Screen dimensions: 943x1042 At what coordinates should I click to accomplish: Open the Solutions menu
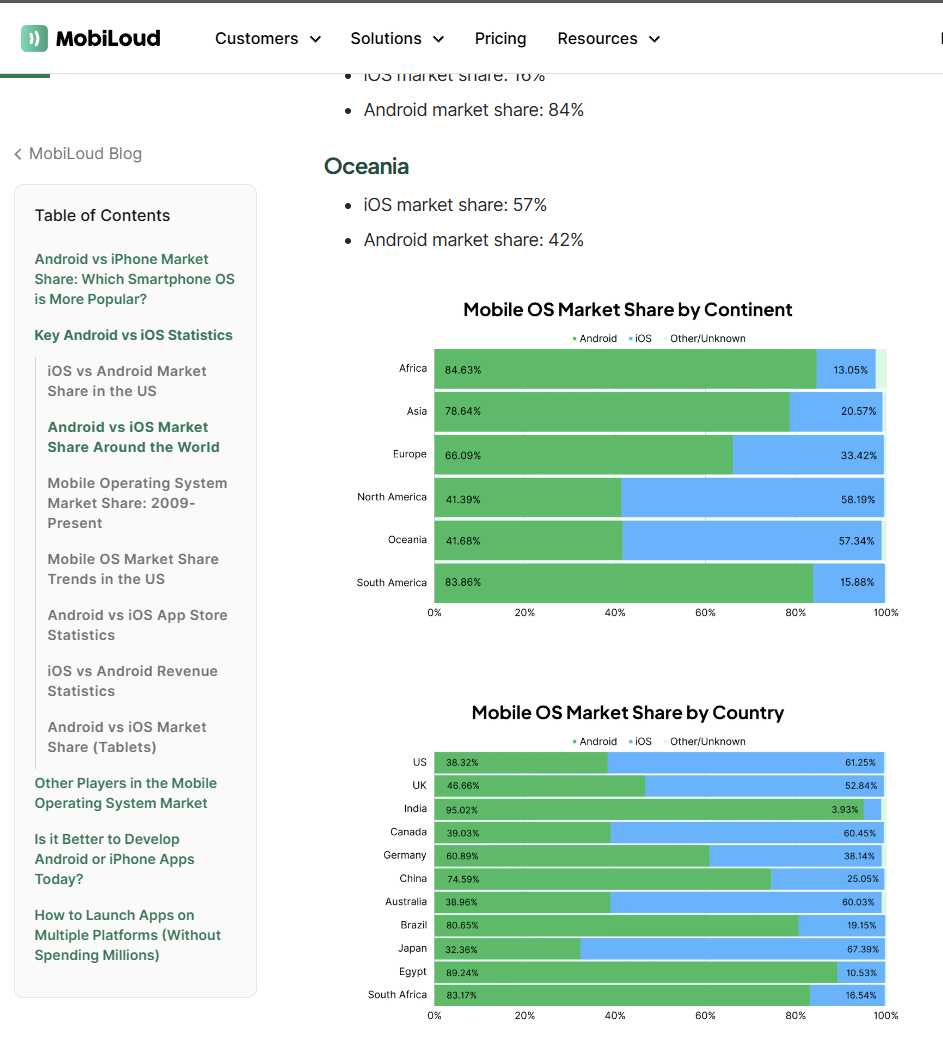coord(386,39)
